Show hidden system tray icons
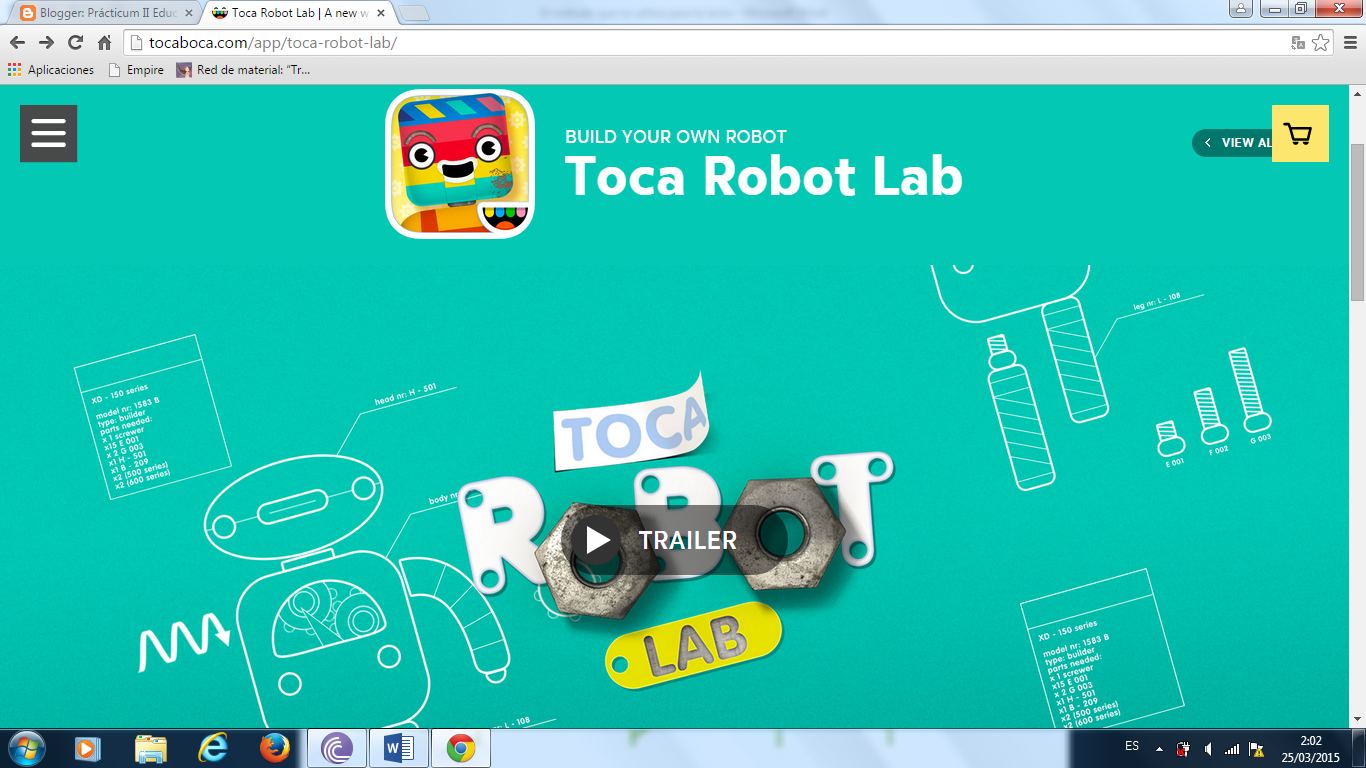This screenshot has height=768, width=1366. coord(1159,748)
